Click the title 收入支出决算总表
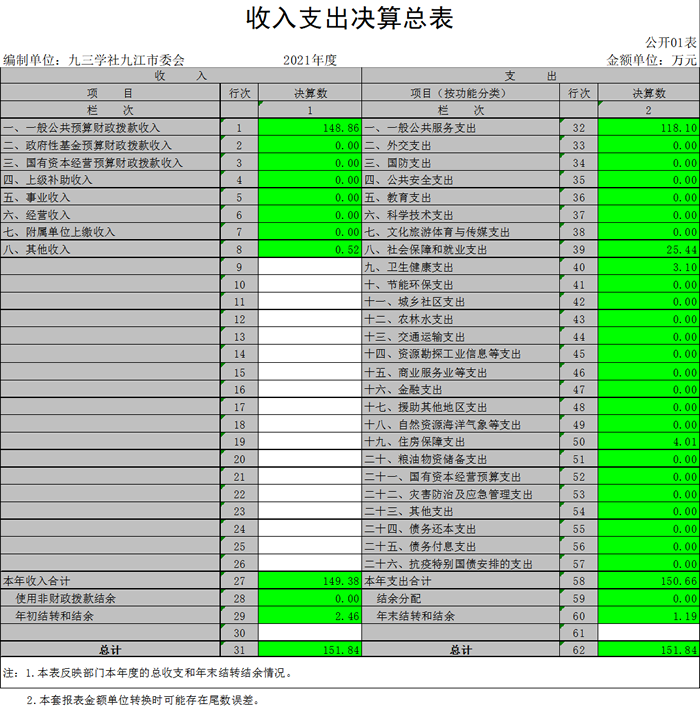The width and height of the screenshot is (700, 712). (350, 19)
